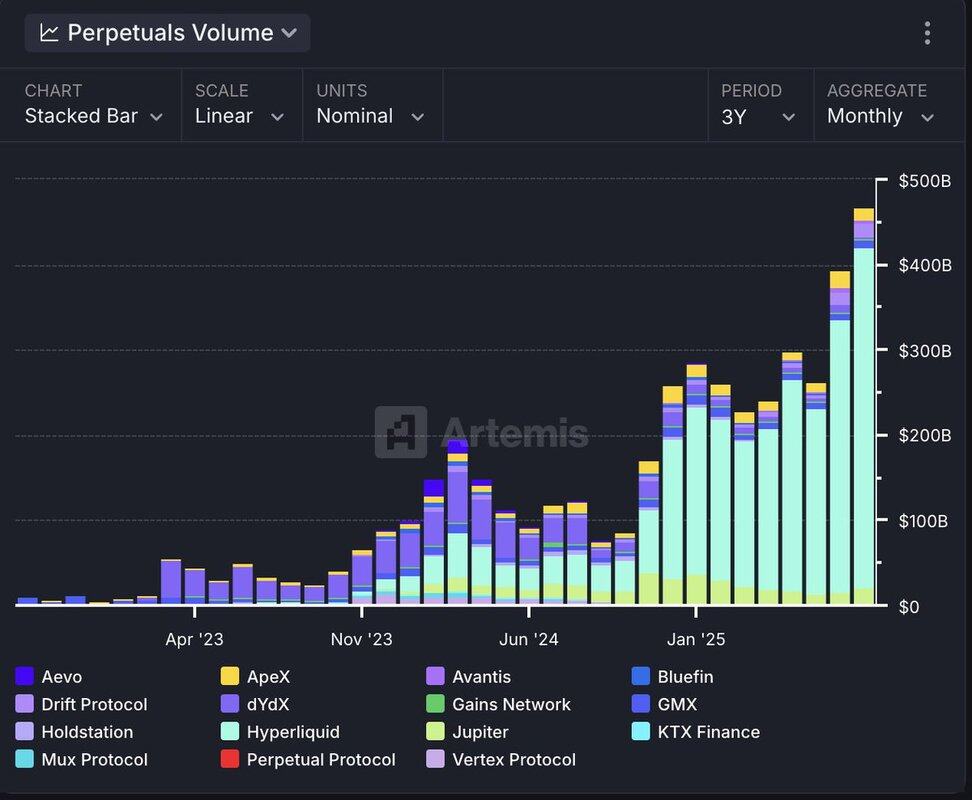Click the Nov '23 axis label
This screenshot has height=800, width=972.
tap(361, 639)
